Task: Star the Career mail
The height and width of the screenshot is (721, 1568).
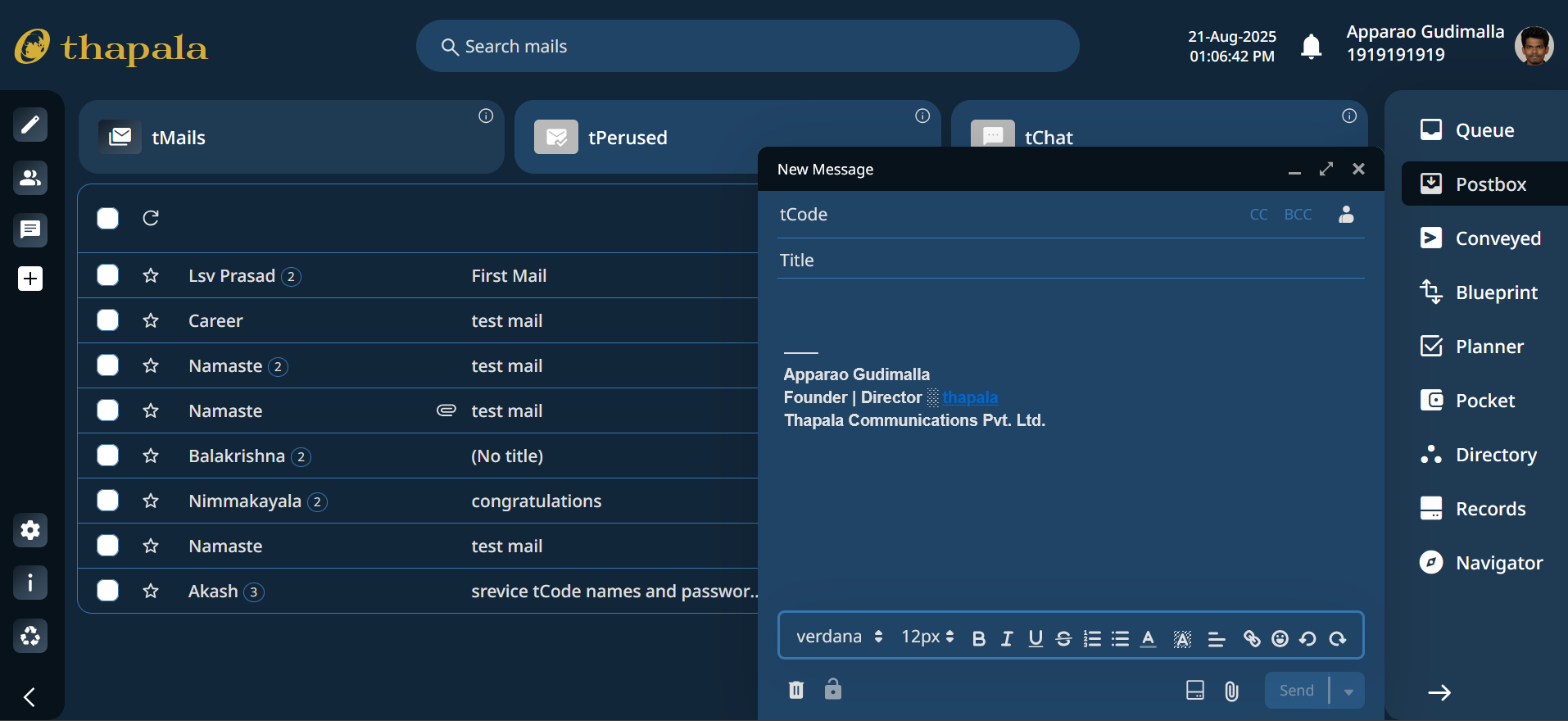Action: pos(151,320)
